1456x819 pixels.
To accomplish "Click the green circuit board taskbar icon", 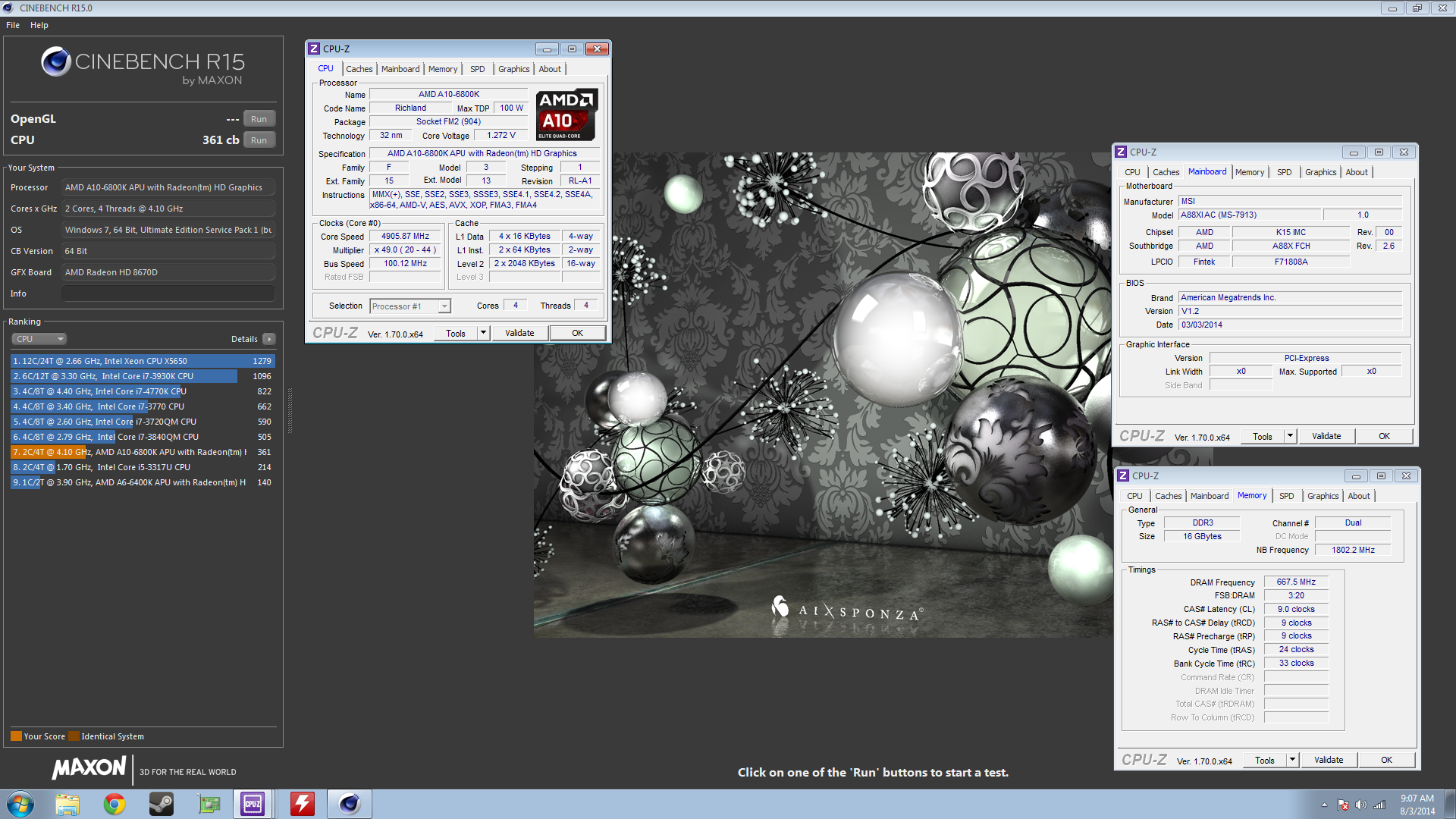I will pyautogui.click(x=209, y=804).
